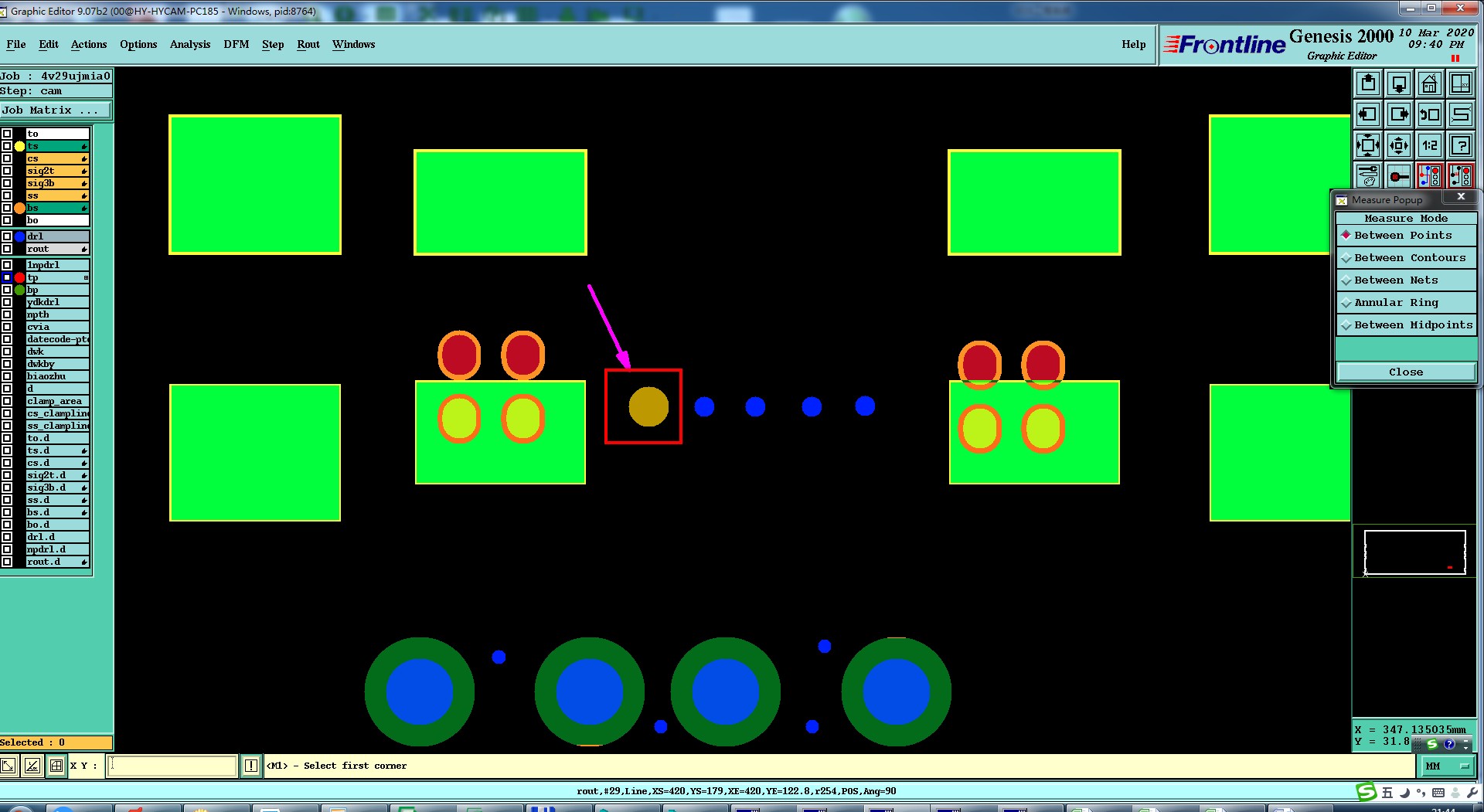This screenshot has height=812, width=1484.
Task: Click the orange color dot of bs layer
Action: (x=19, y=208)
